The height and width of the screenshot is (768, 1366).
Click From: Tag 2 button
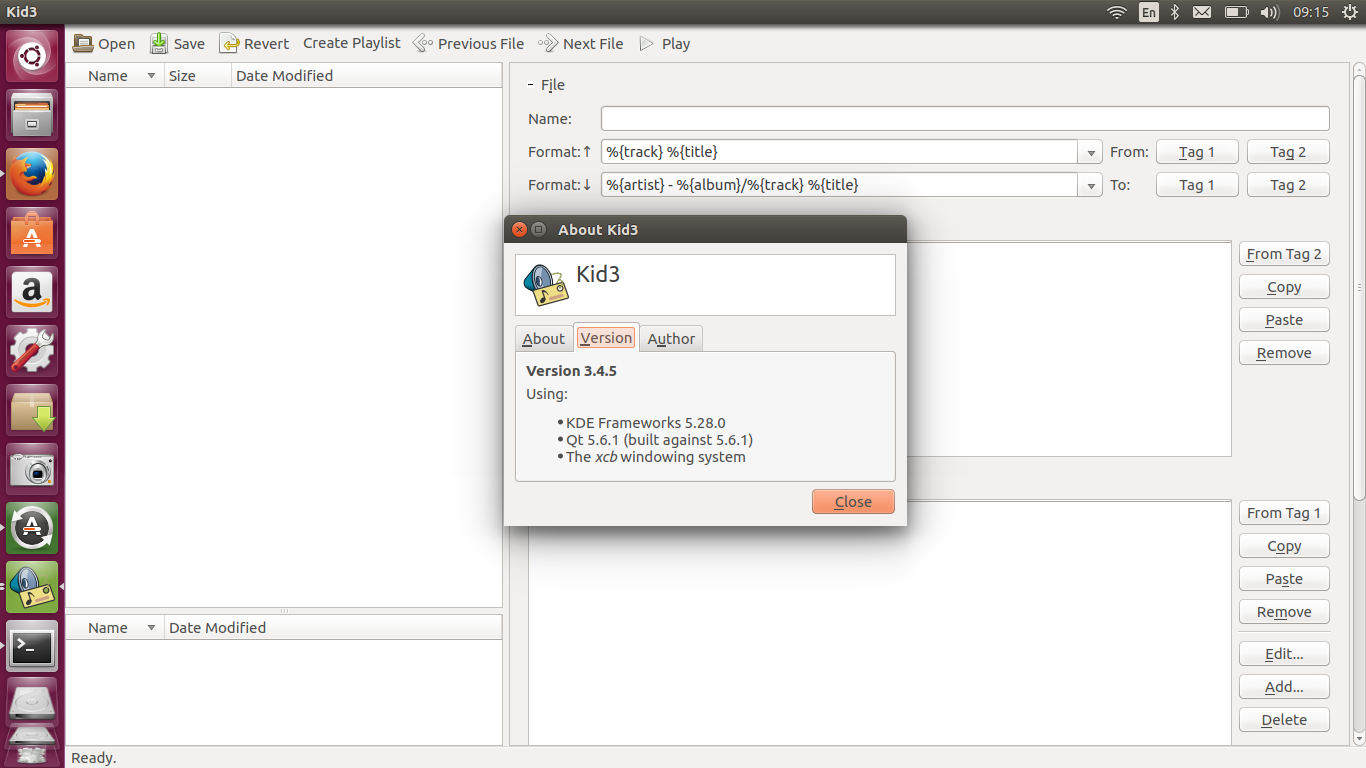click(1288, 152)
